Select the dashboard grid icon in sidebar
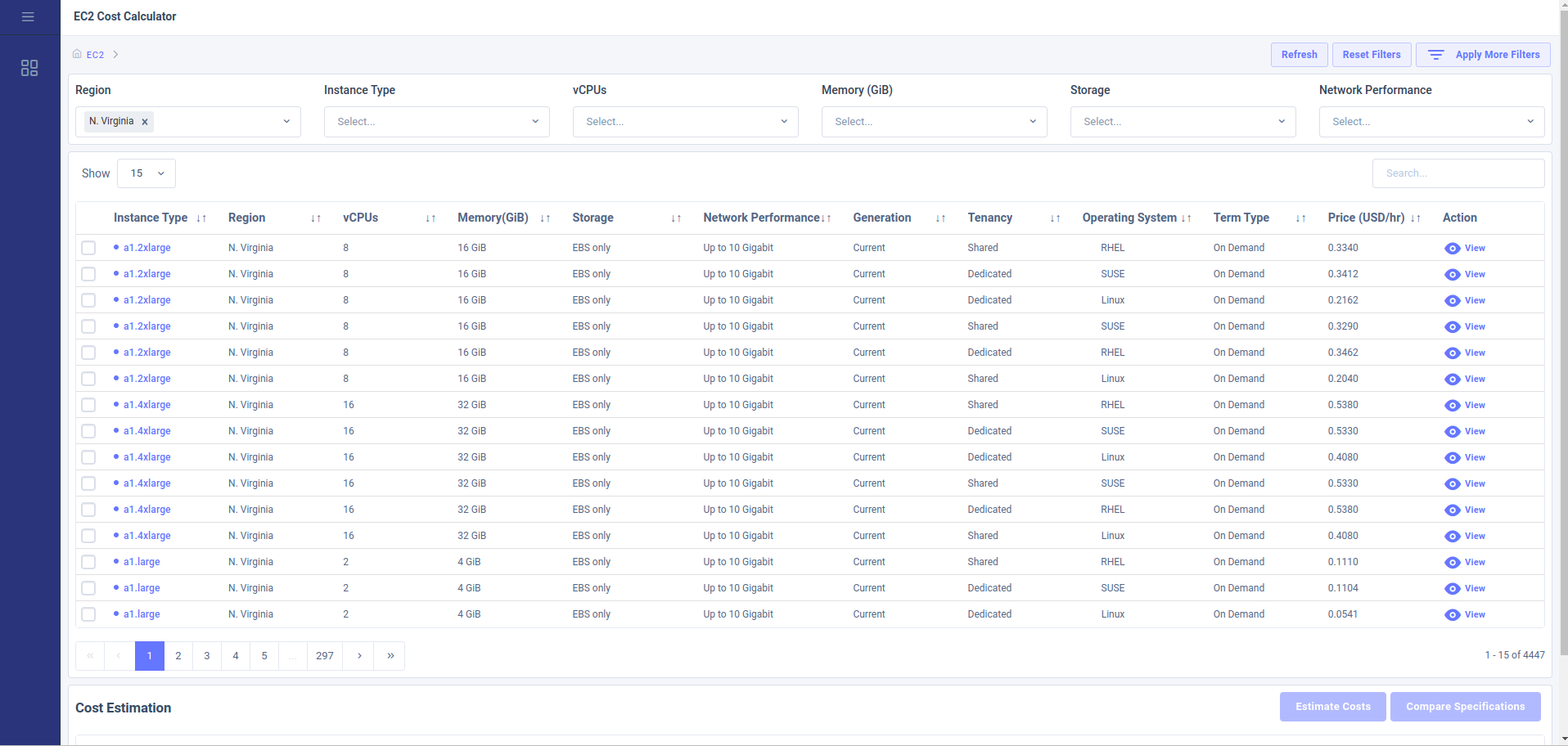 coord(29,69)
